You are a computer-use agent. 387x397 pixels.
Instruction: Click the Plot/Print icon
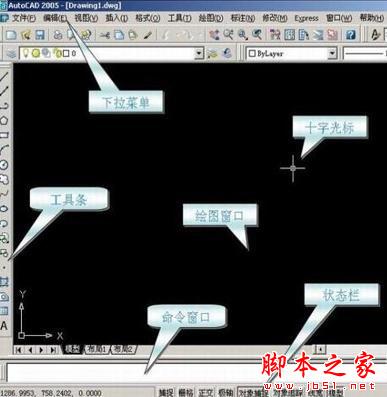pos(58,35)
